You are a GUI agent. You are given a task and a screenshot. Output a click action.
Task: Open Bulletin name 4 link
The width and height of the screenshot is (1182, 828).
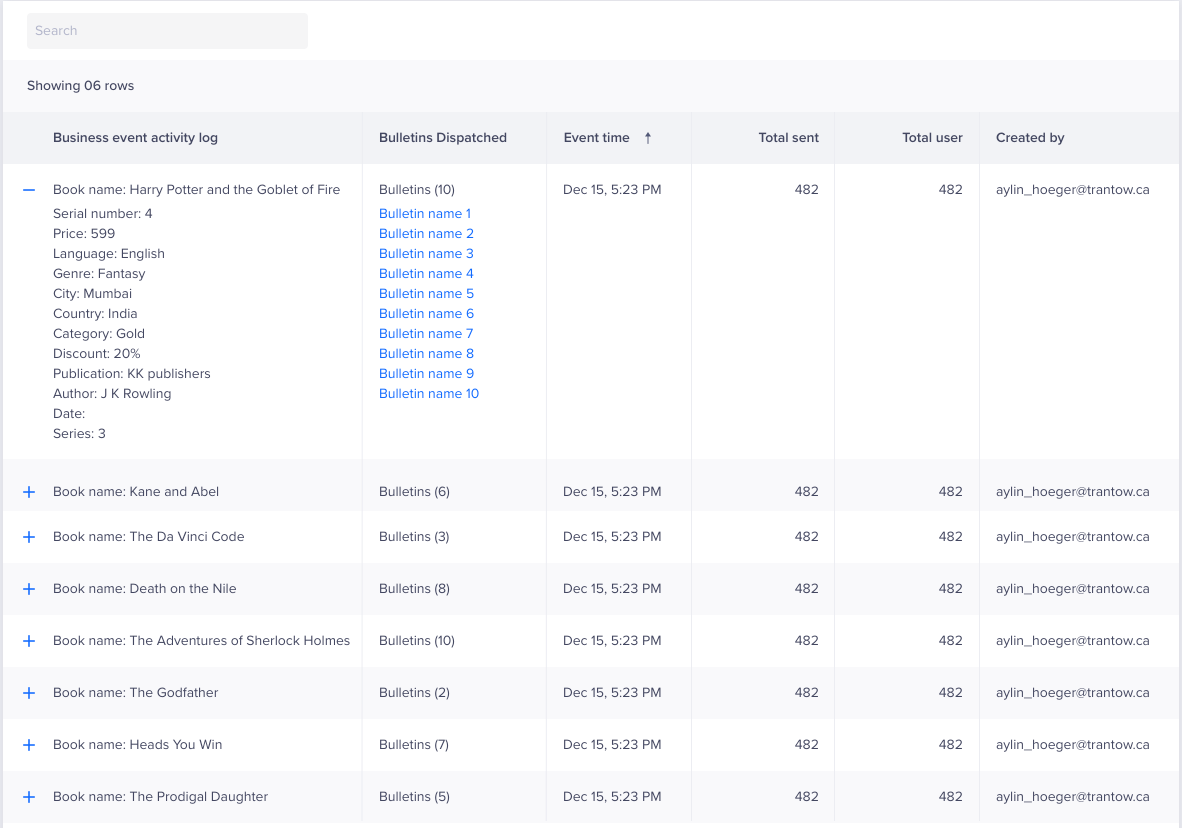pyautogui.click(x=426, y=274)
